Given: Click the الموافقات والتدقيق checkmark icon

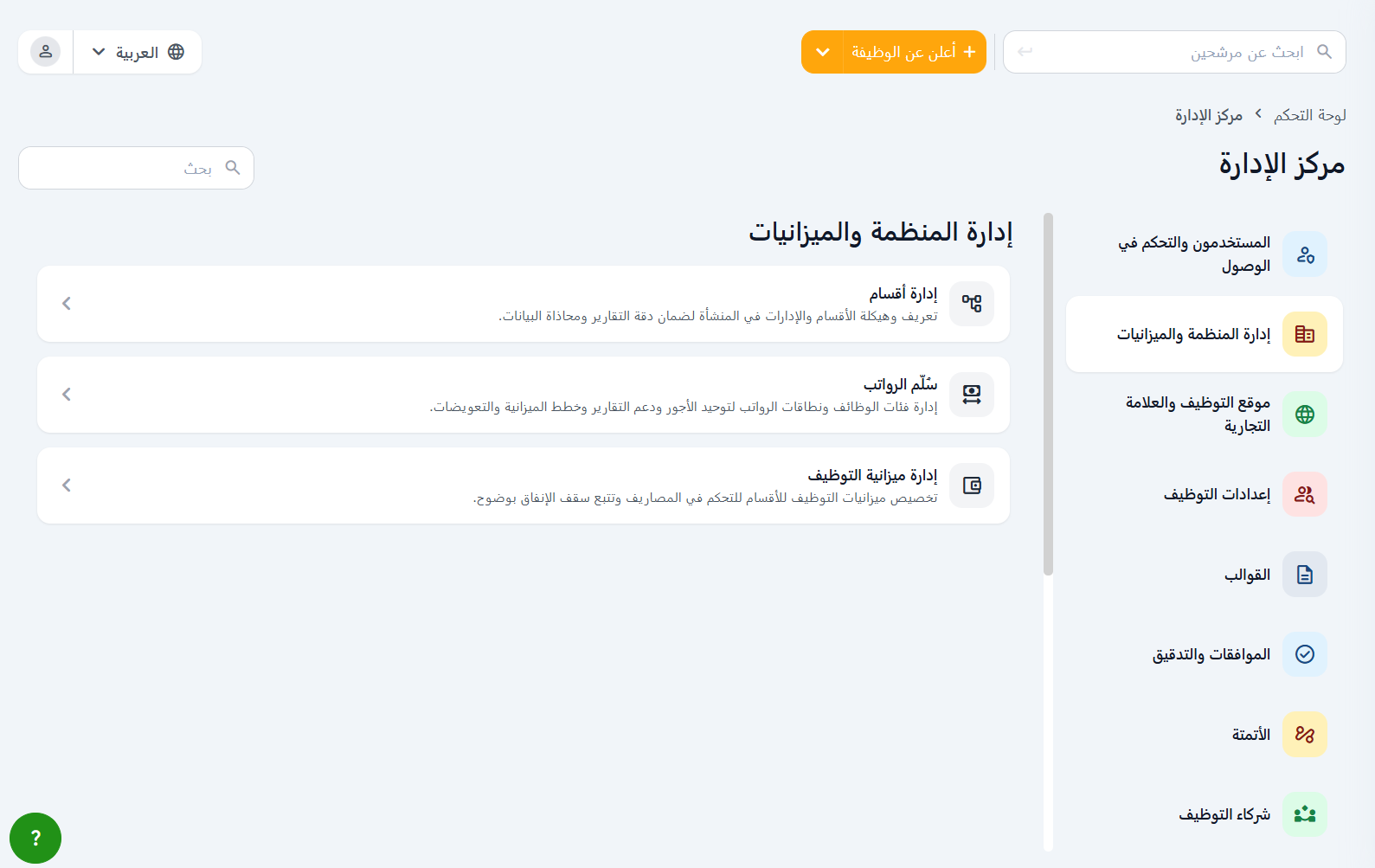Looking at the screenshot, I should tap(1304, 654).
